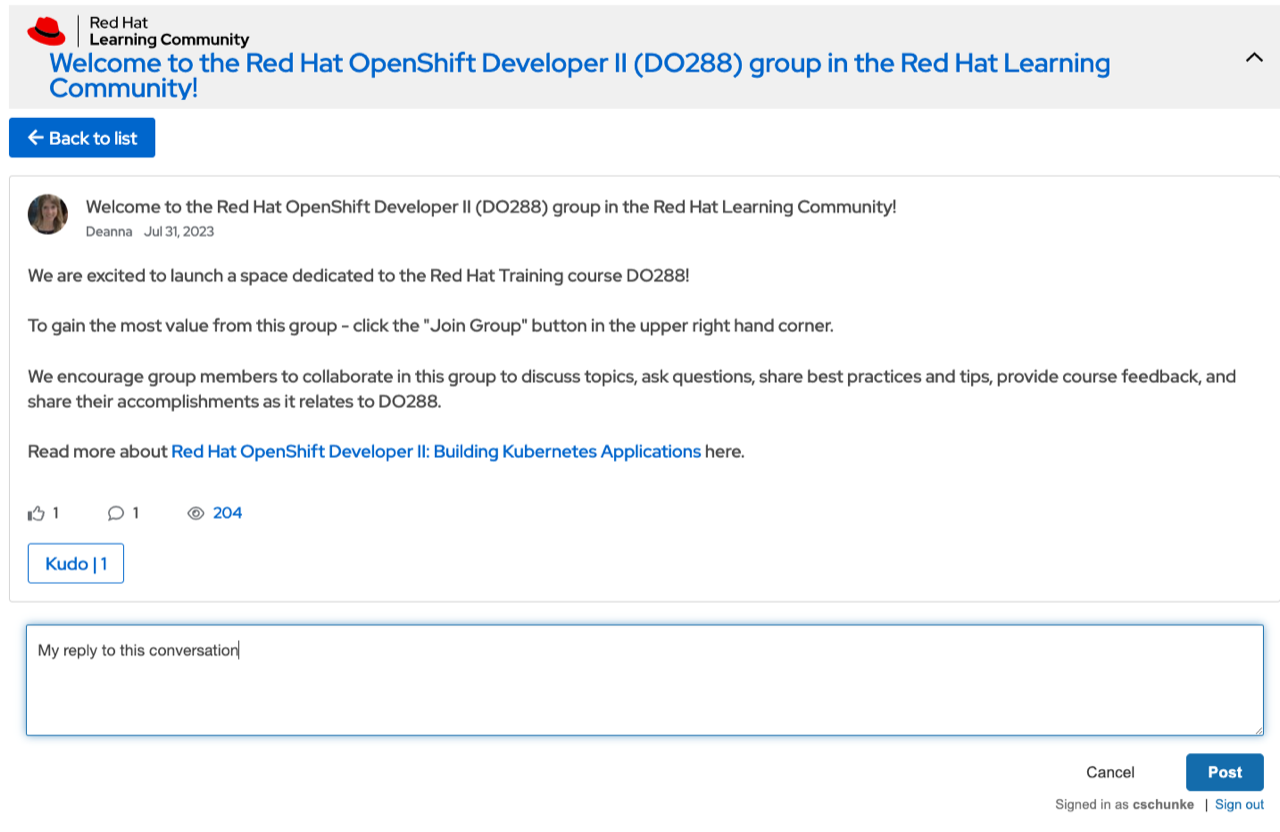This screenshot has width=1280, height=832.
Task: Click the views eye icon
Action: [x=196, y=513]
